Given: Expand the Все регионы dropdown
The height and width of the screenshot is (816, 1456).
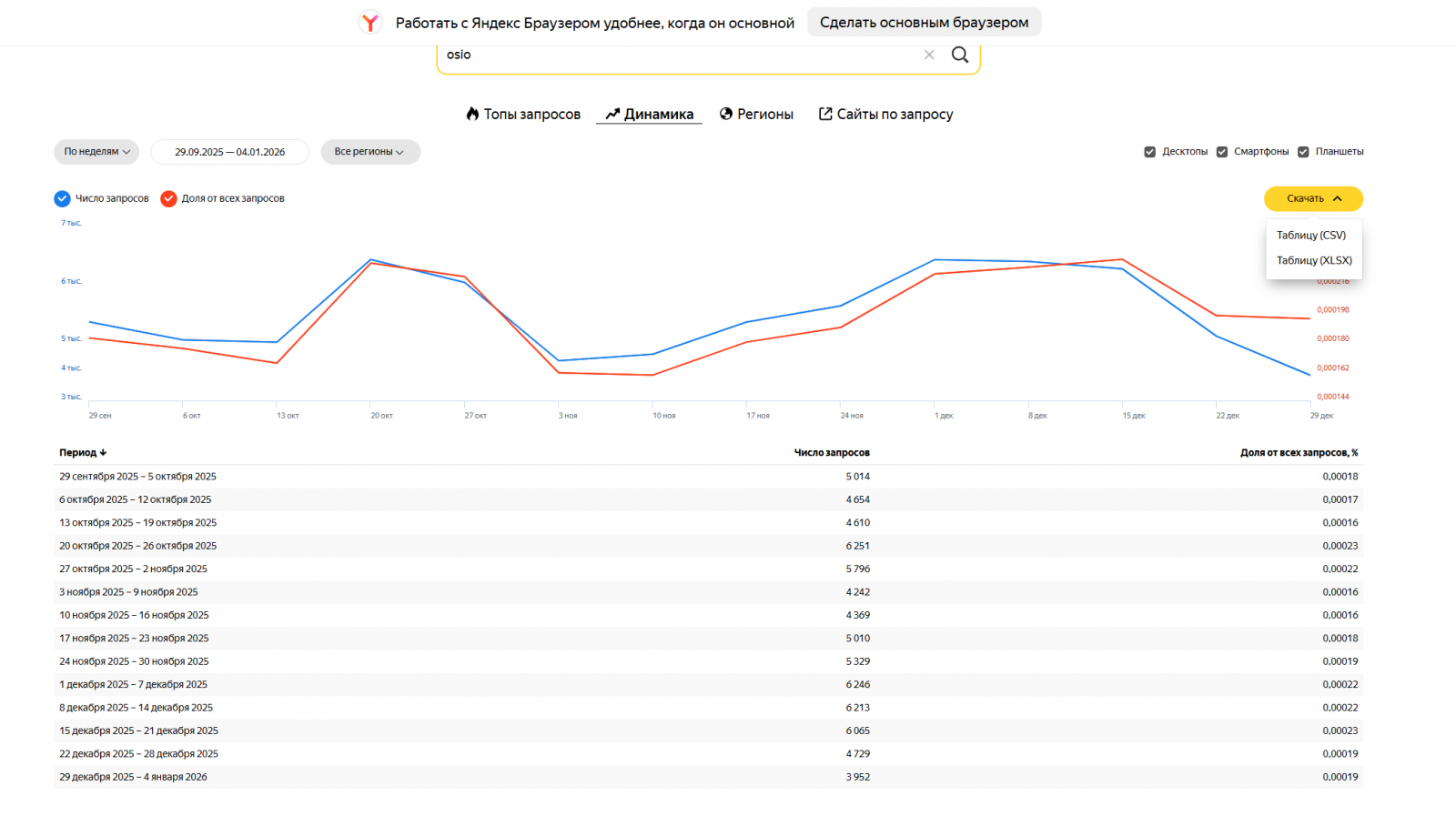Looking at the screenshot, I should pos(369,152).
